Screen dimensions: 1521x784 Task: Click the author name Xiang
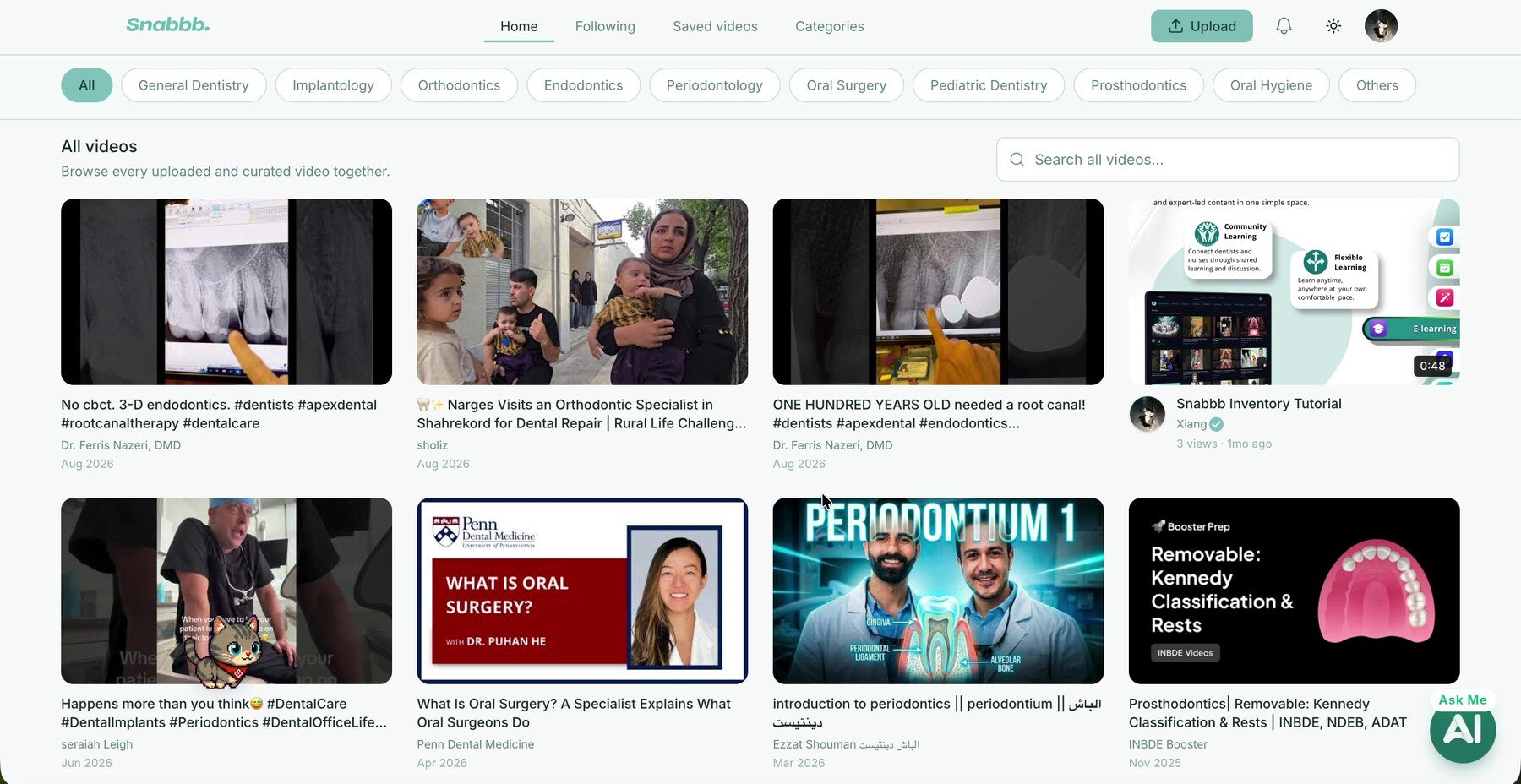click(x=1191, y=424)
